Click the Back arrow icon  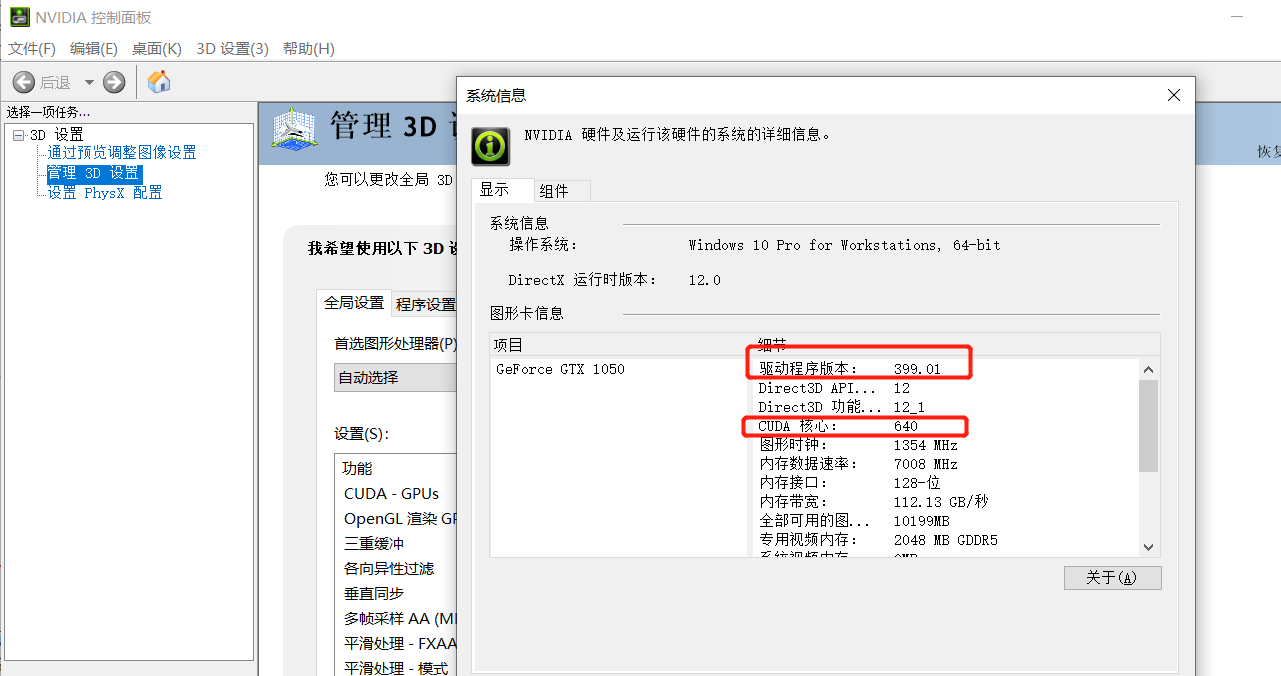(23, 82)
